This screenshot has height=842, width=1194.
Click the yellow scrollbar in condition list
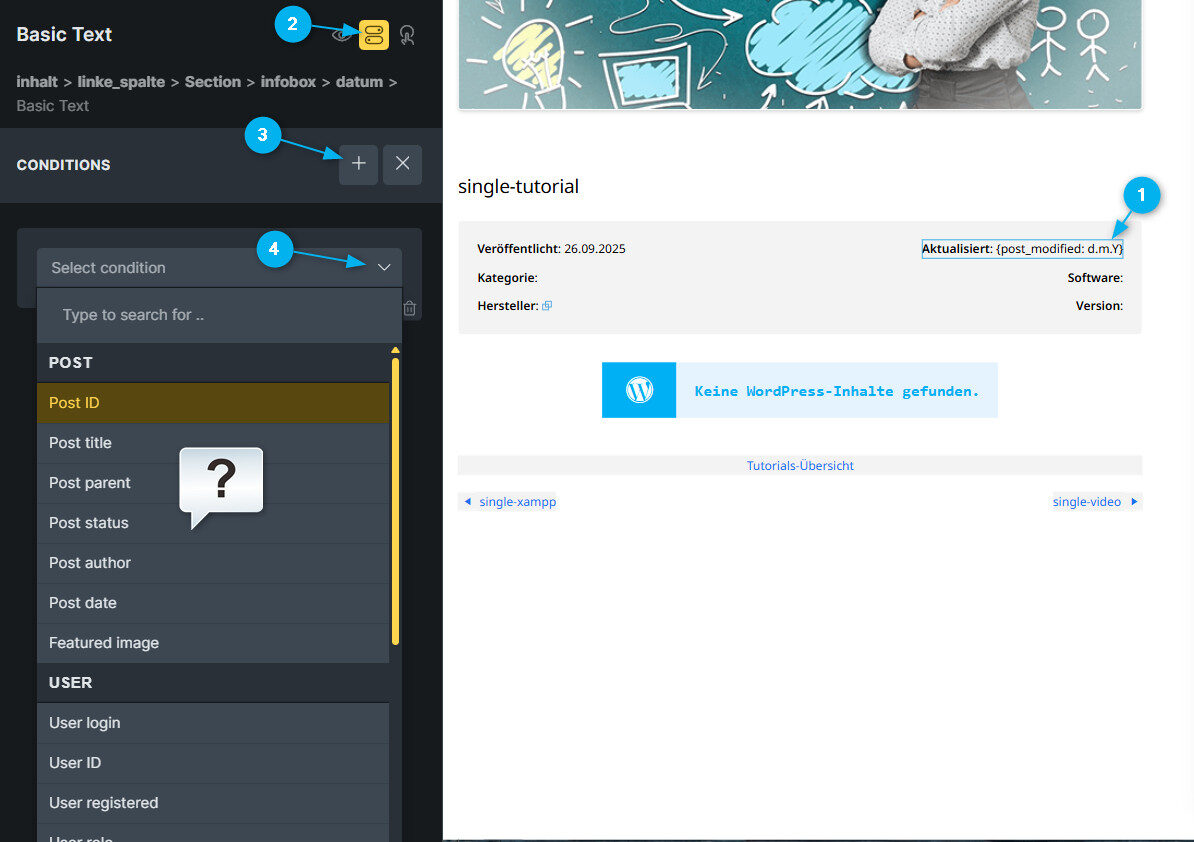click(x=395, y=500)
